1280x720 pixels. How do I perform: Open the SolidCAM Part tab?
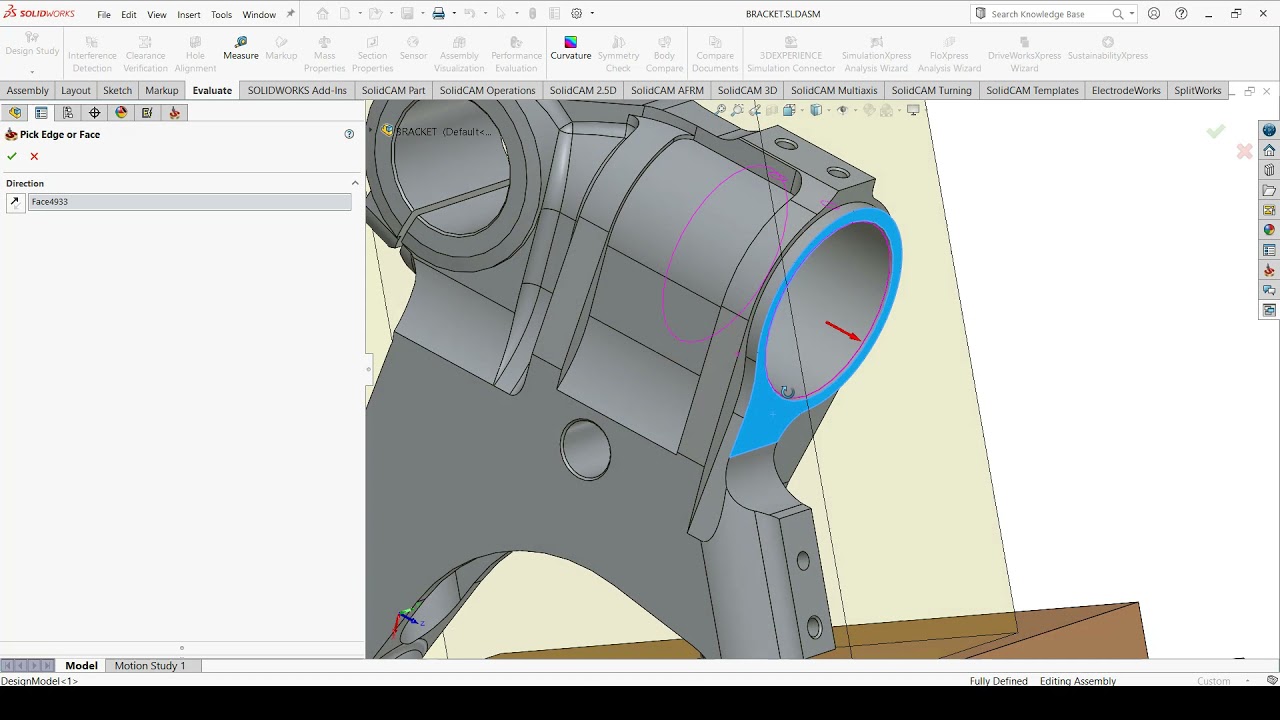[x=393, y=90]
